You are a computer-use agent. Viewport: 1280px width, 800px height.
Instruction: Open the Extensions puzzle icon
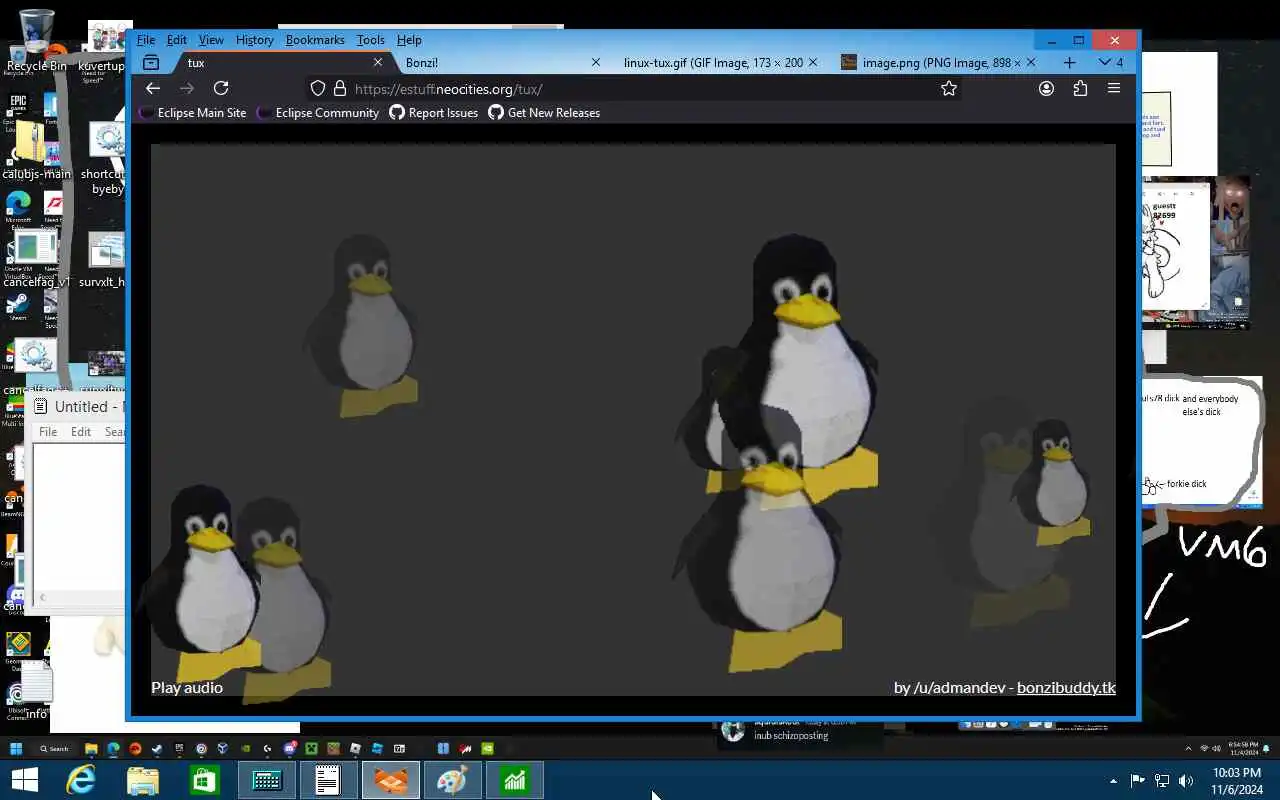(1080, 88)
